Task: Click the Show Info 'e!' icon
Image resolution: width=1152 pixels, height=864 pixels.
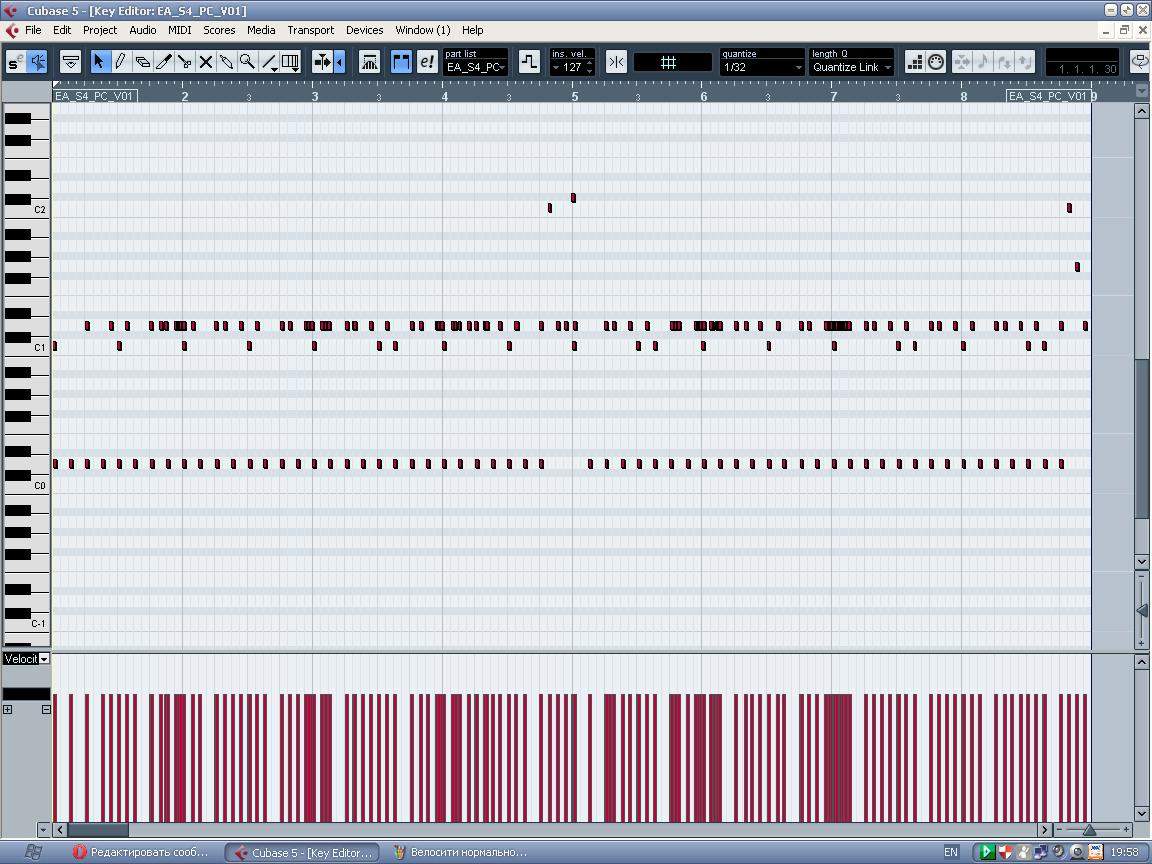Action: (x=427, y=62)
